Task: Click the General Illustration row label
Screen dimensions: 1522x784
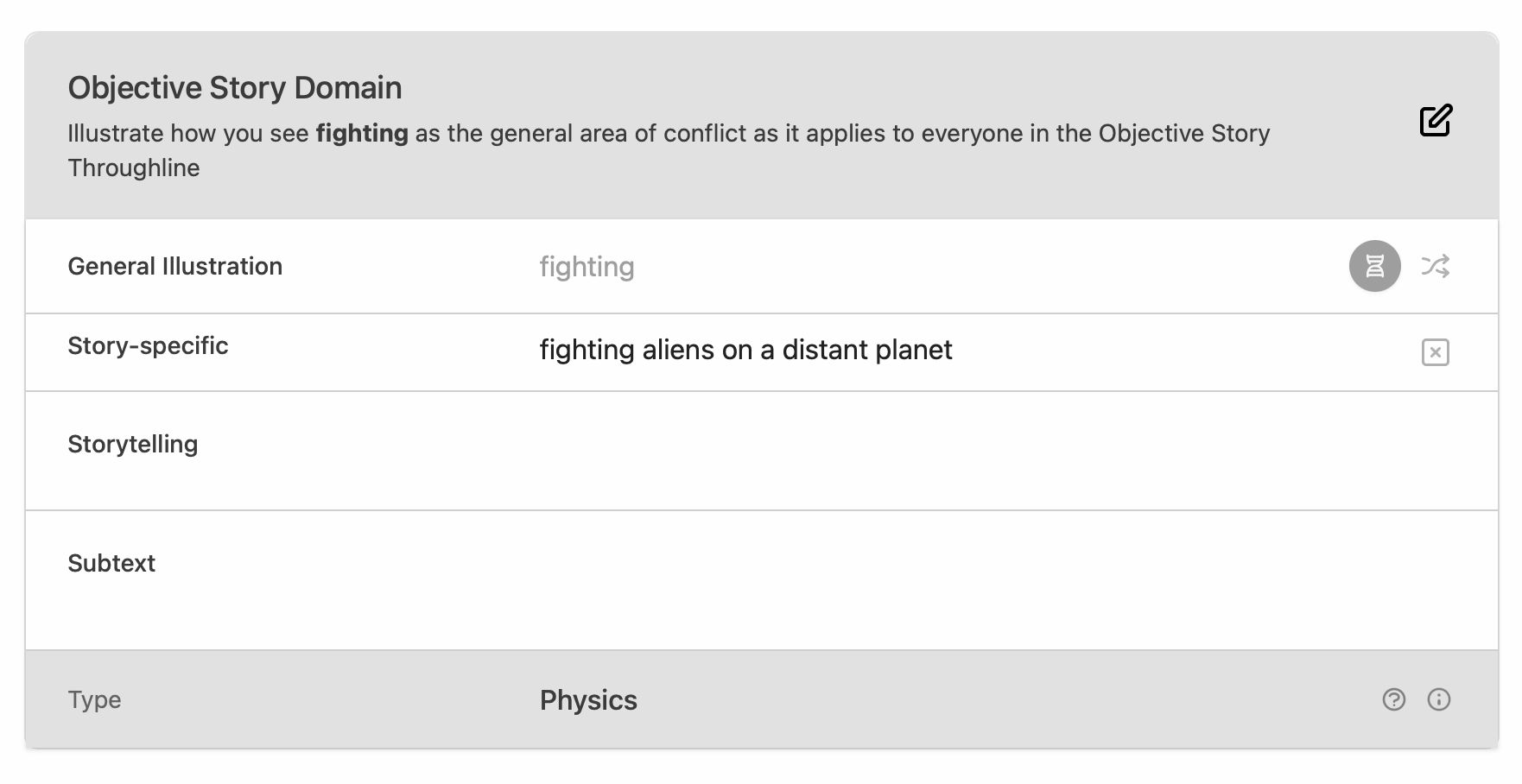Action: pyautogui.click(x=175, y=266)
